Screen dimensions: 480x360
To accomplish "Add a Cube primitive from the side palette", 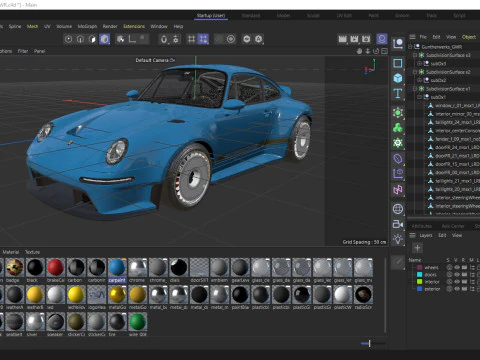I will (x=398, y=78).
